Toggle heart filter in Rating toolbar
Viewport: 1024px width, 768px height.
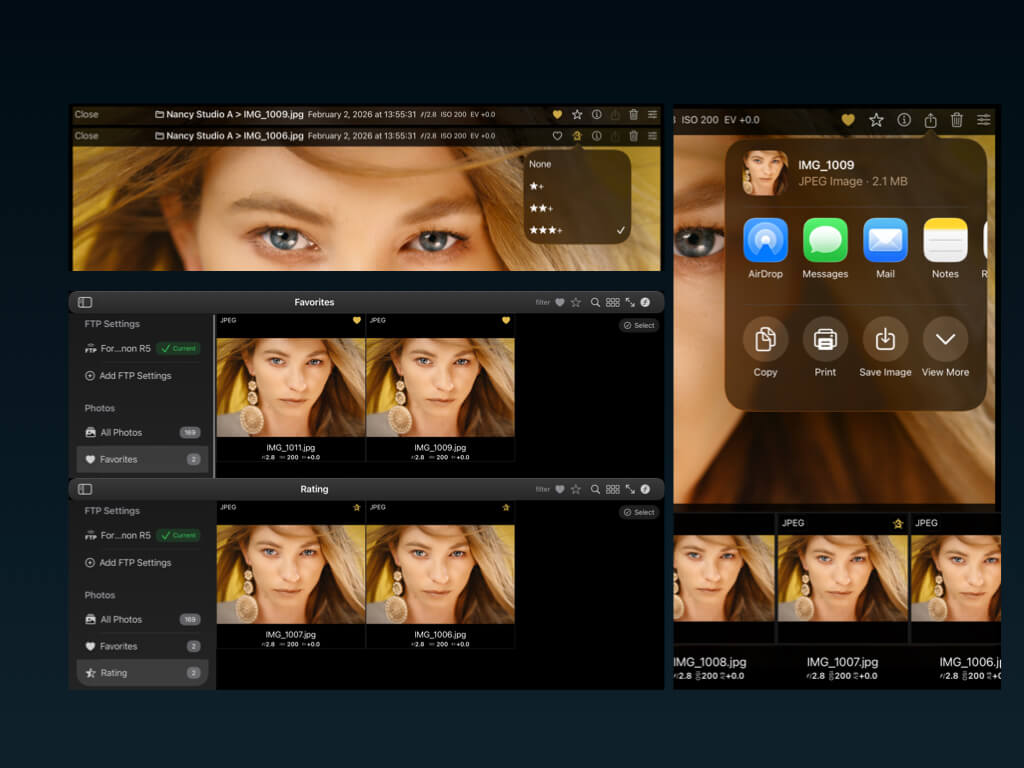(x=560, y=489)
